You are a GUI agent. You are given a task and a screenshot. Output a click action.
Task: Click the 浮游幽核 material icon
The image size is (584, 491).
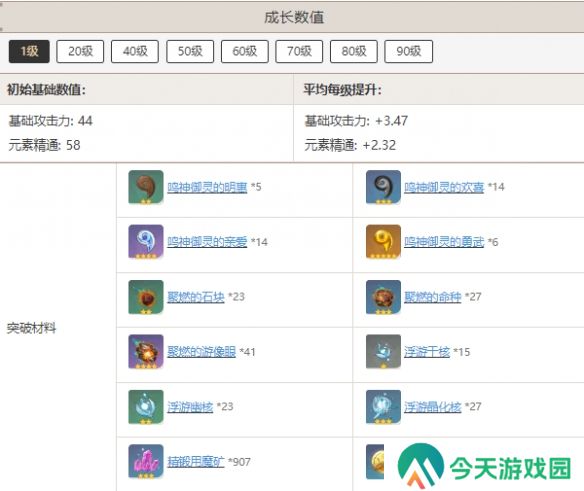[146, 407]
